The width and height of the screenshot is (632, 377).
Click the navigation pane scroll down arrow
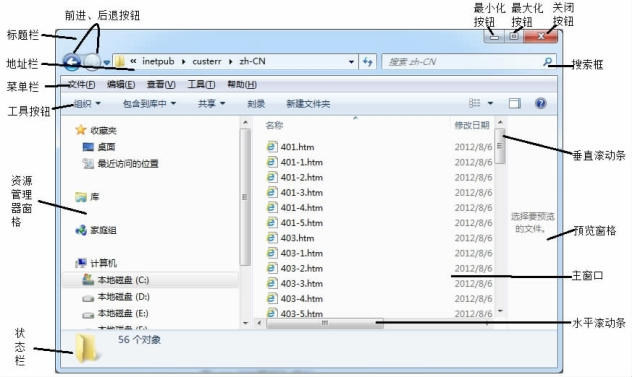pyautogui.click(x=245, y=323)
